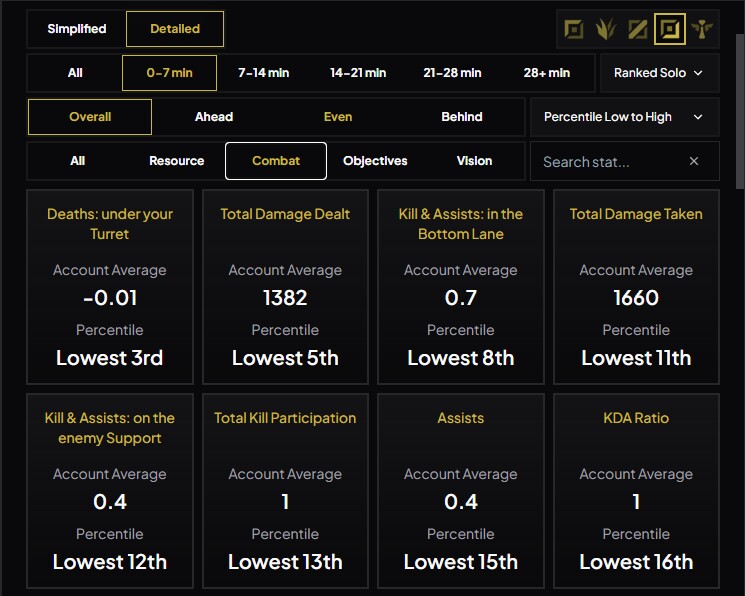Select the Support role icon
The width and height of the screenshot is (745, 596).
click(x=701, y=29)
